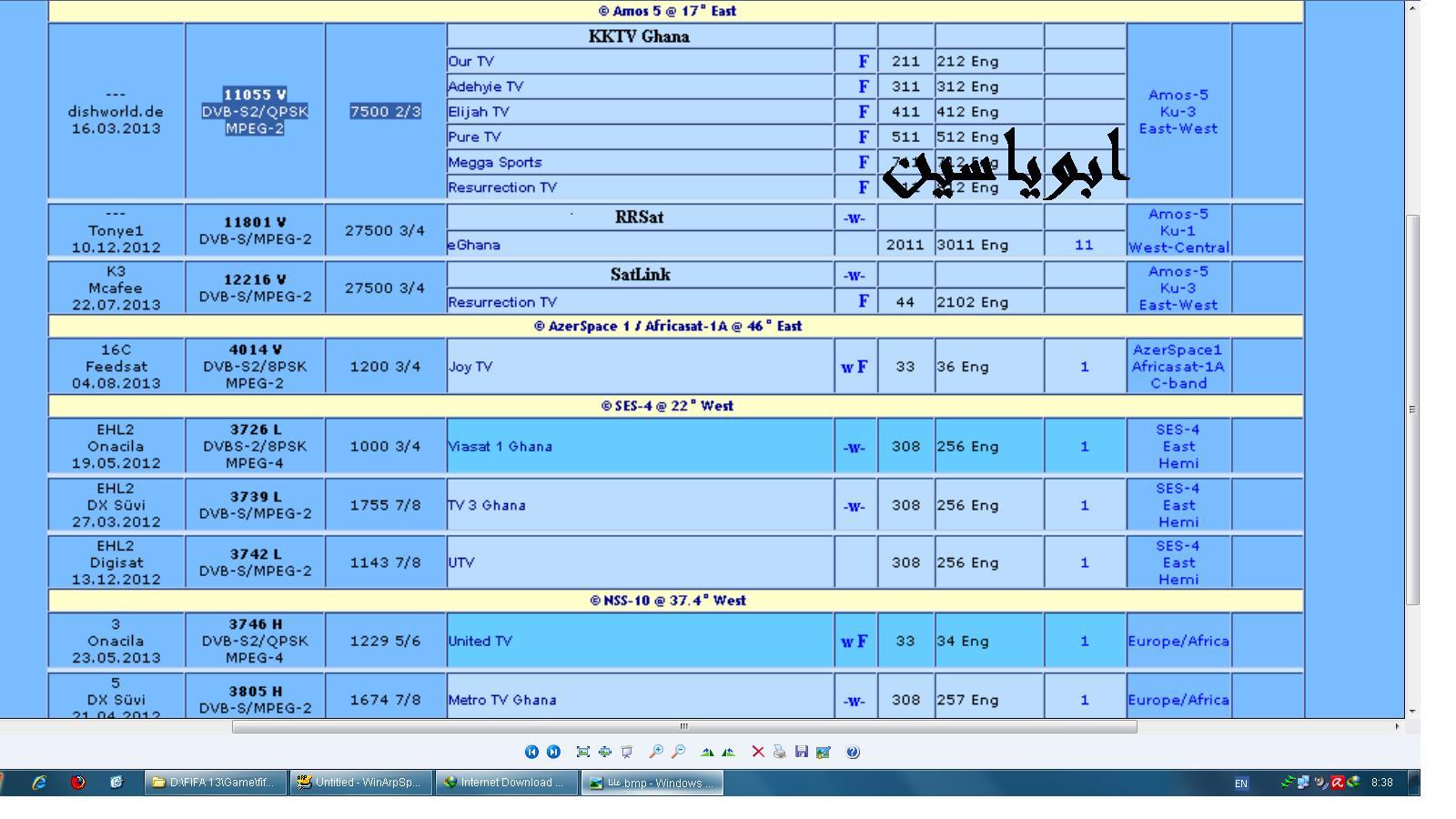Start the slide show
Screen dimensions: 1456x819
pos(626,752)
